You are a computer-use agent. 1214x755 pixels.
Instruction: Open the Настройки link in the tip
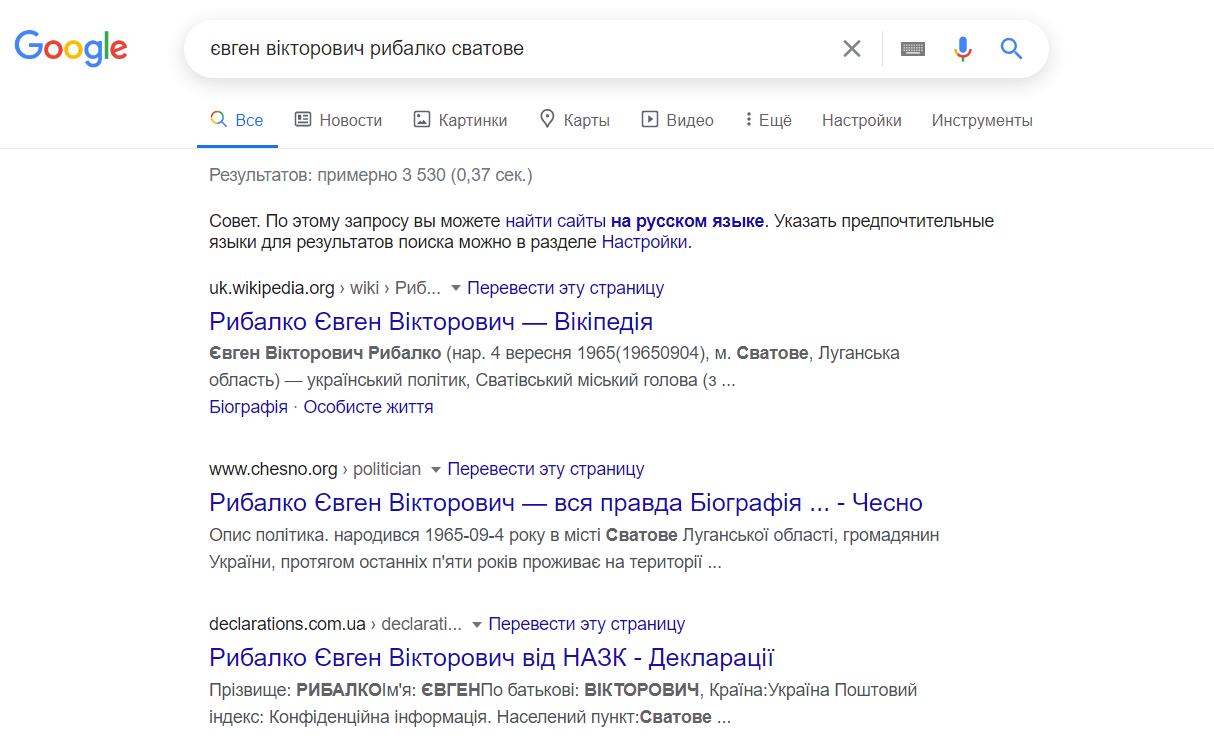pos(644,242)
